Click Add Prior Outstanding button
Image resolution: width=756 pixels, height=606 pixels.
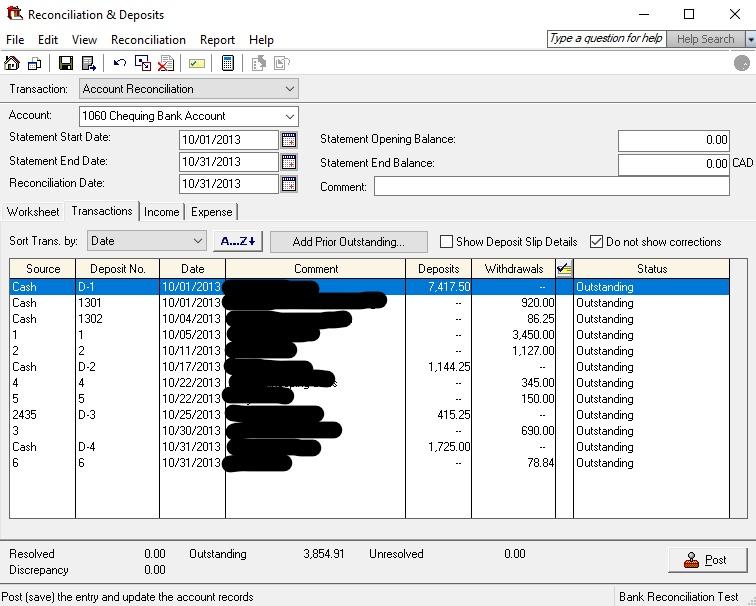(349, 242)
